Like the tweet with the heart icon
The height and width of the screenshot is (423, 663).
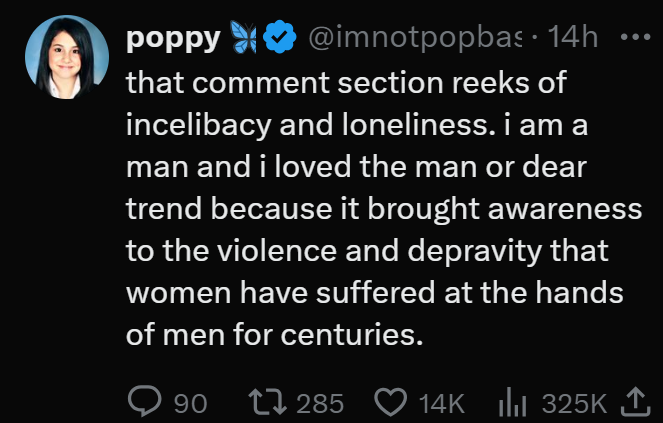click(388, 402)
